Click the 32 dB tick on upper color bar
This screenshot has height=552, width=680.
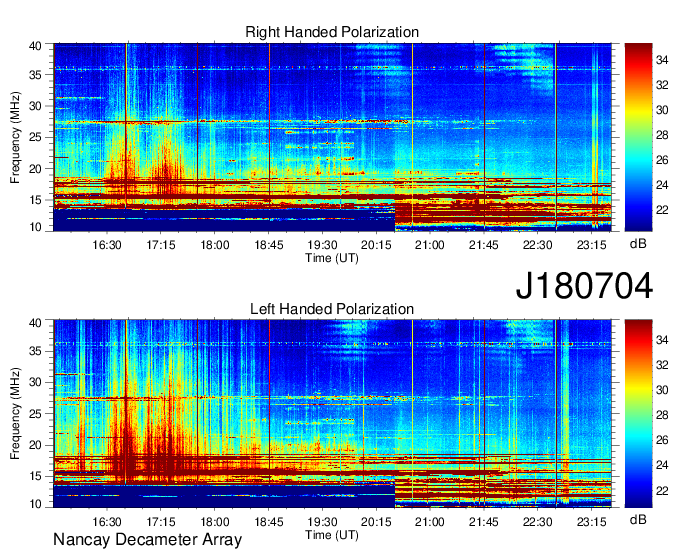tap(662, 85)
